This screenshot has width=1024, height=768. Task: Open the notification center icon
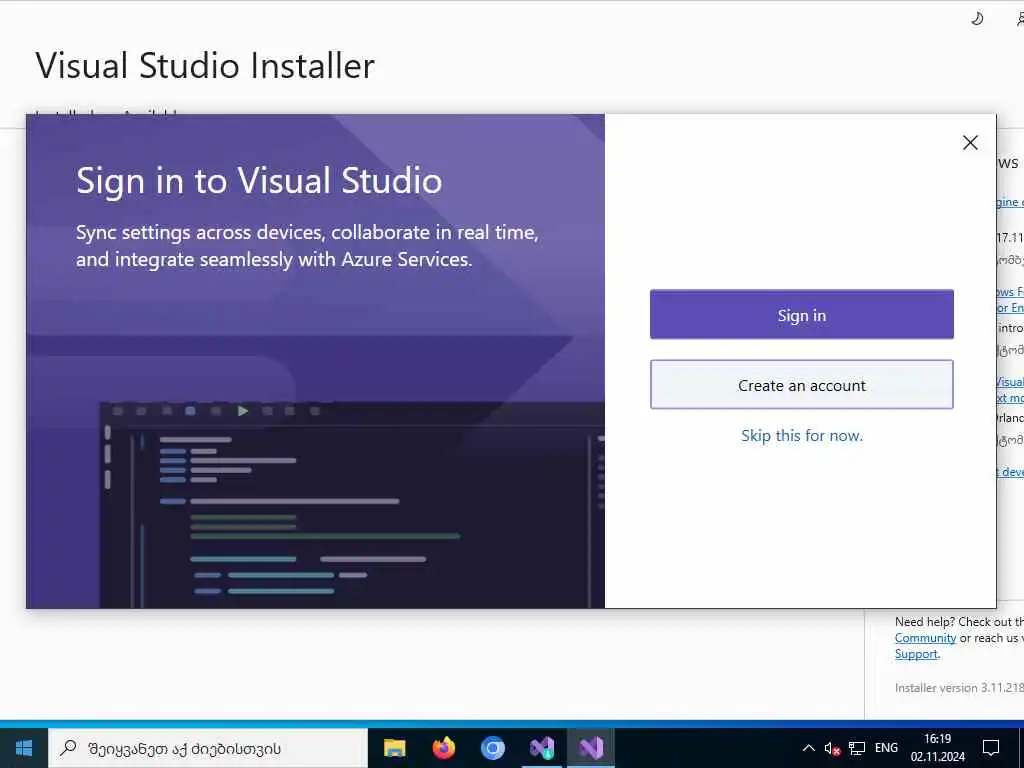[x=991, y=748]
